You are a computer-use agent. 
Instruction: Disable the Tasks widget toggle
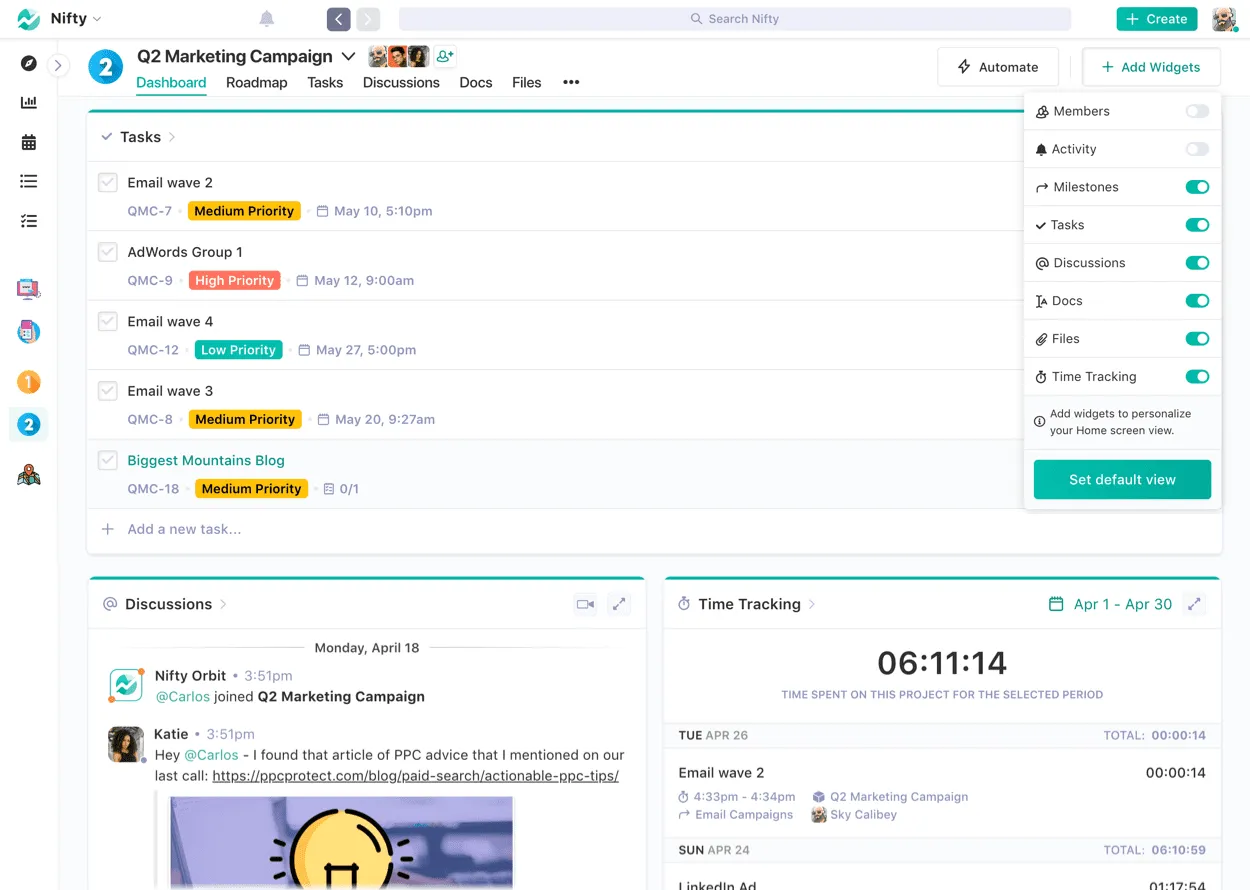[1196, 224]
